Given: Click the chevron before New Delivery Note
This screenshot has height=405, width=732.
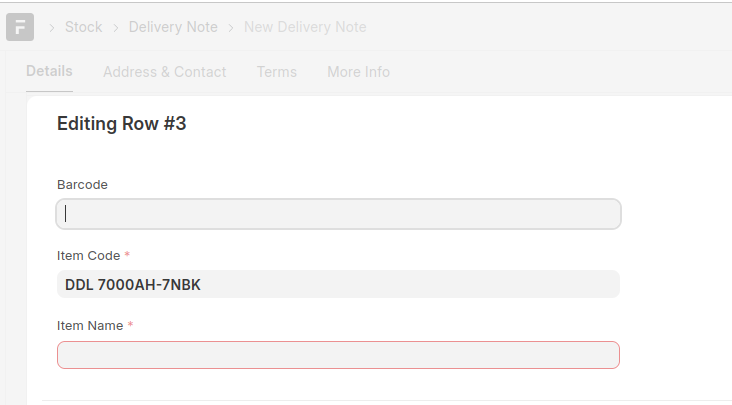Looking at the screenshot, I should pos(231,28).
